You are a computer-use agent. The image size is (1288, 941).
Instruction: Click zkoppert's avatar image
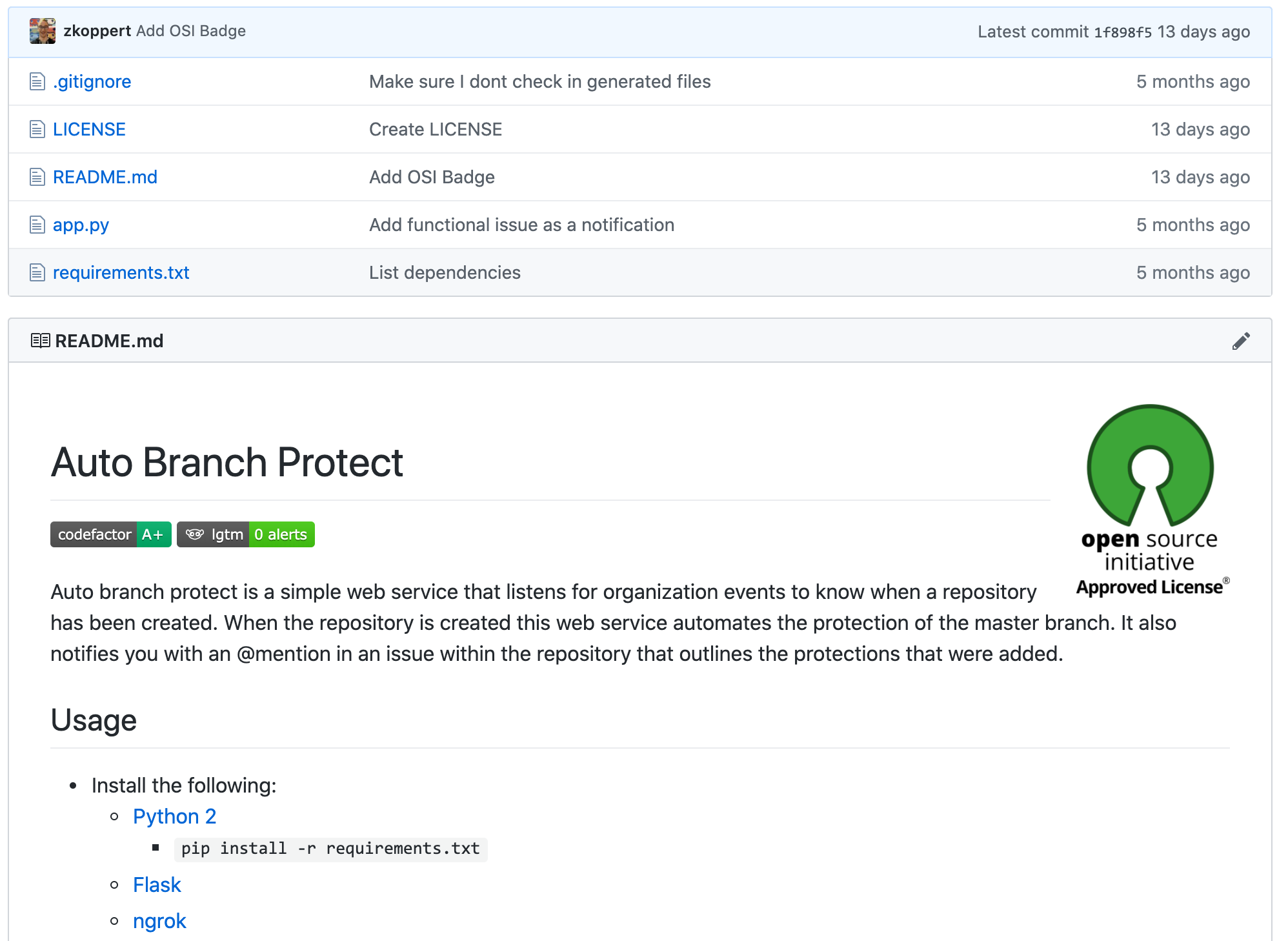click(43, 31)
